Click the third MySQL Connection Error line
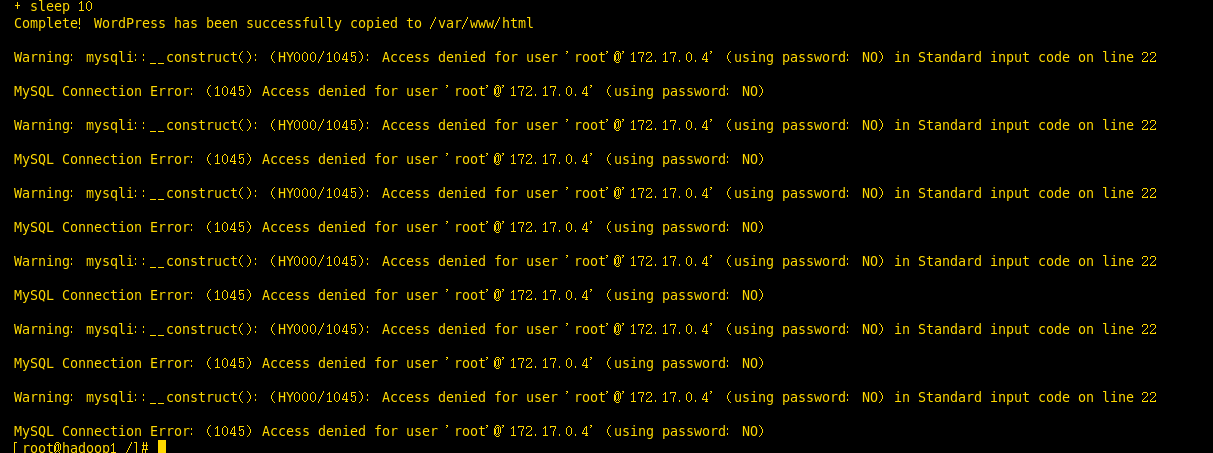 click(x=389, y=228)
